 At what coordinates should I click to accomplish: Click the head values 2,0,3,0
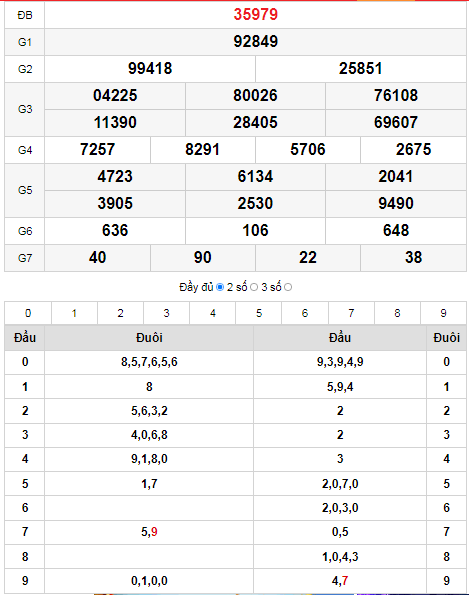(340, 508)
